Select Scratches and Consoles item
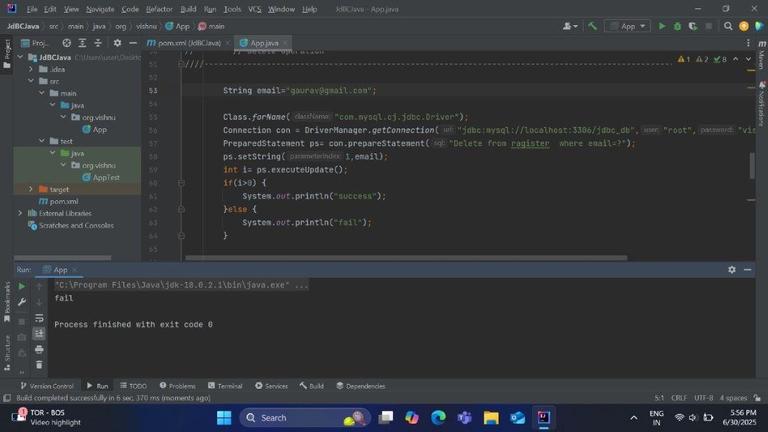The width and height of the screenshot is (768, 432). (x=72, y=225)
